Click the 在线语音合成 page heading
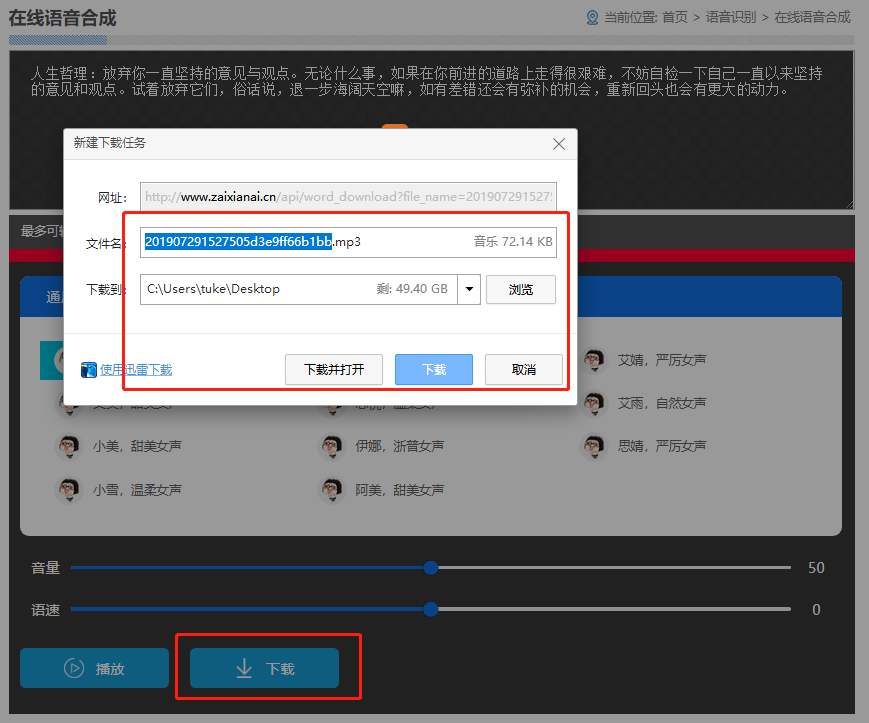 [x=63, y=18]
